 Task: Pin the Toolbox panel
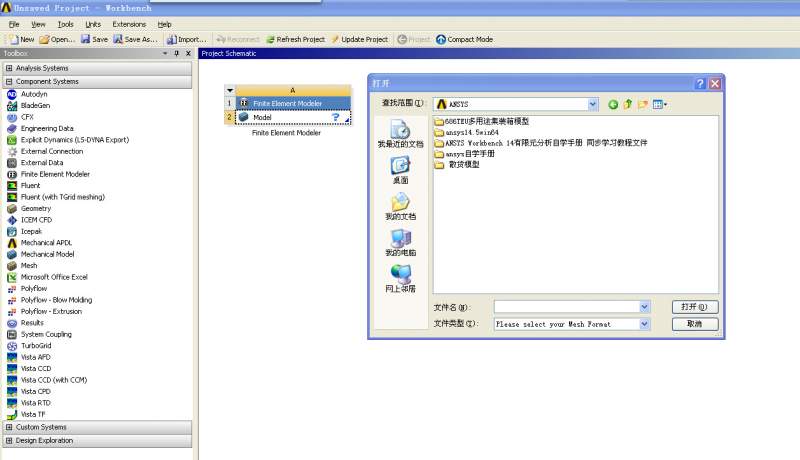177,54
